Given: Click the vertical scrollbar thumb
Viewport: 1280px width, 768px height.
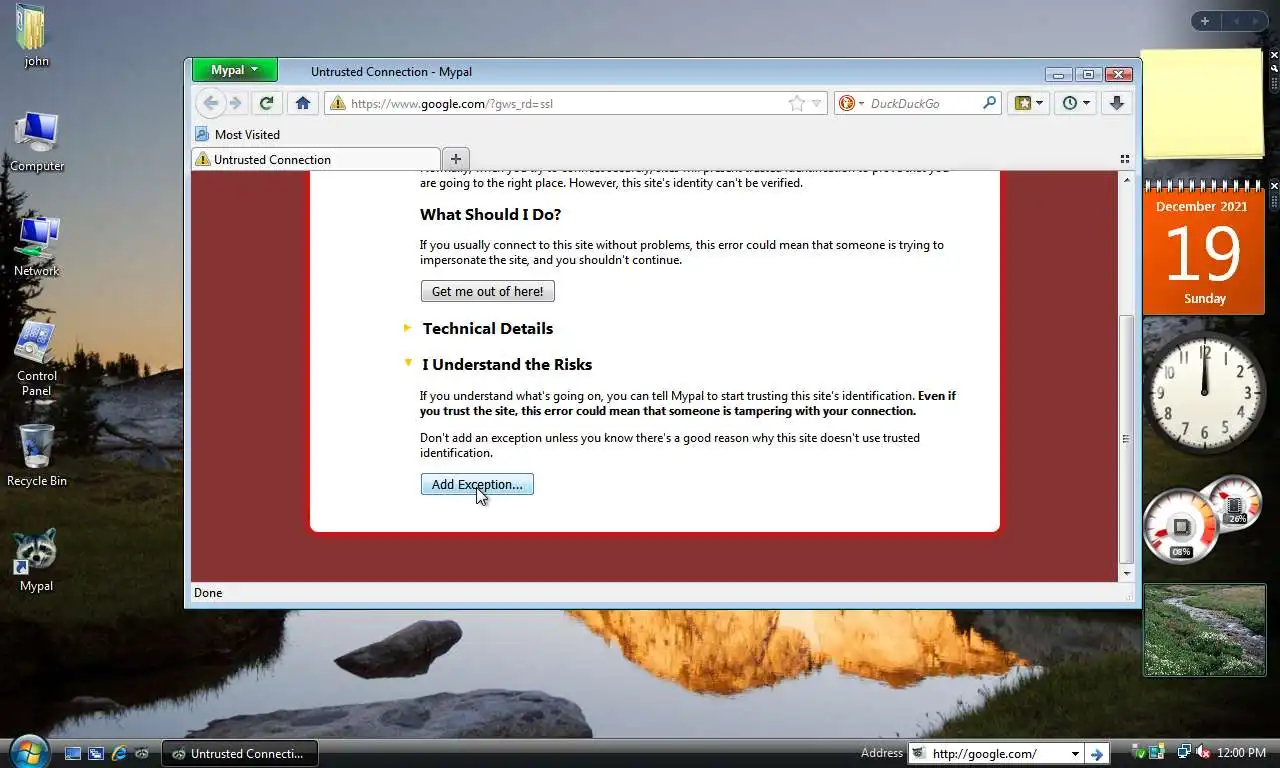Looking at the screenshot, I should point(1127,439).
